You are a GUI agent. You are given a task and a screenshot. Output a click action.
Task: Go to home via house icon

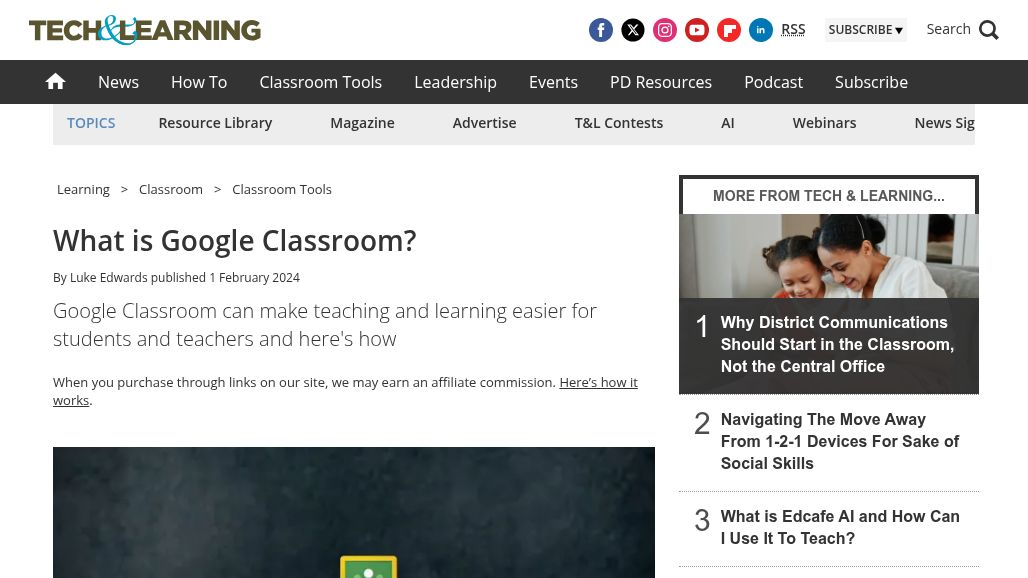pos(56,82)
